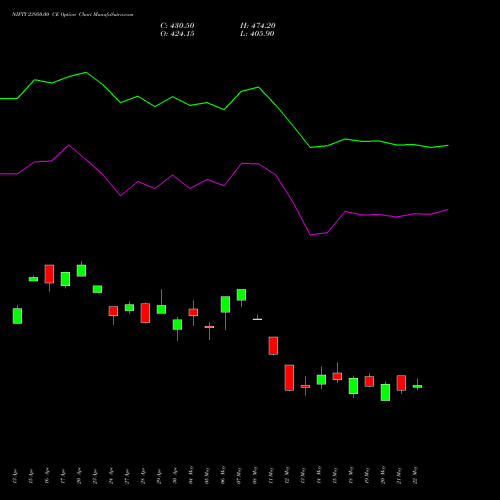This screenshot has height=500, width=500.
Task: Click the 21 May date label
Action: 399,475
